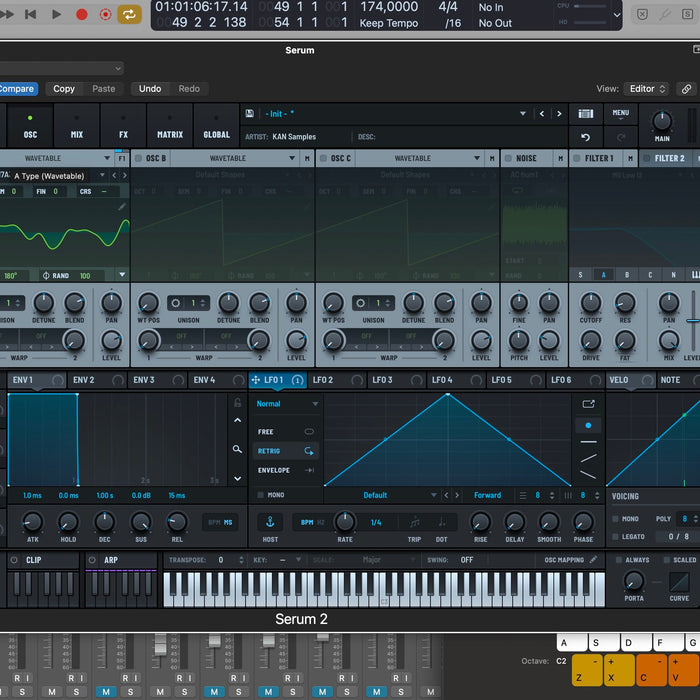The image size is (700, 700).
Task: Click the OSC MAPPING pencil icon
Action: [593, 559]
